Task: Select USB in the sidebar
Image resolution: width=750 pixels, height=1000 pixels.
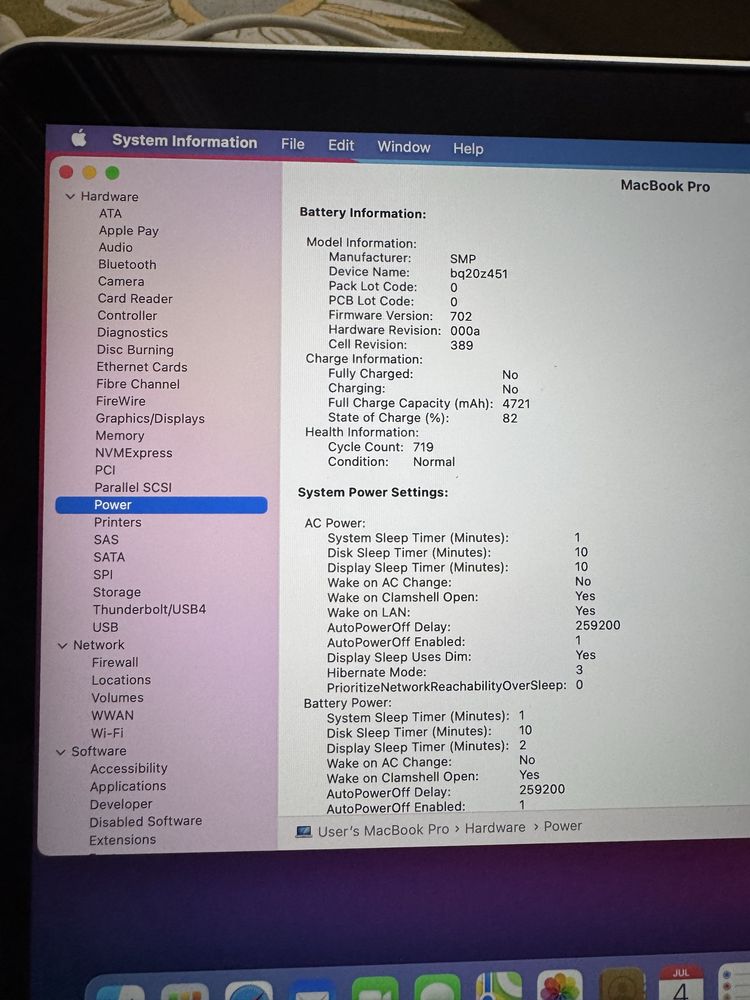Action: [105, 628]
